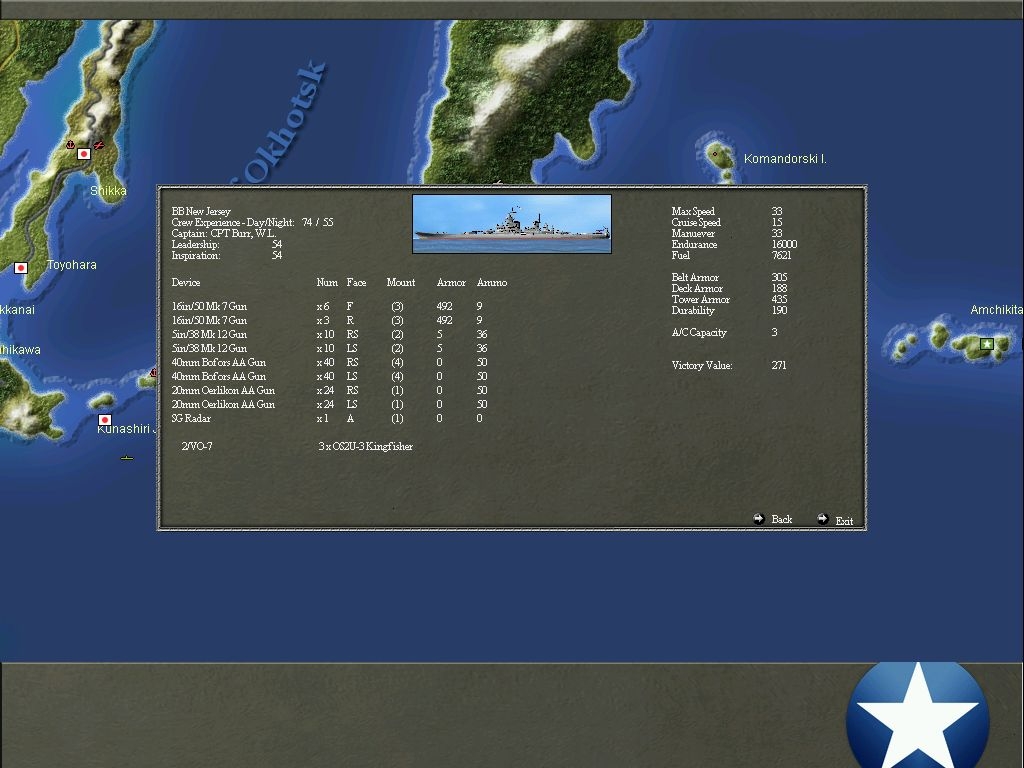The height and width of the screenshot is (768, 1024).
Task: Click the Max Speed label
Action: coord(693,211)
